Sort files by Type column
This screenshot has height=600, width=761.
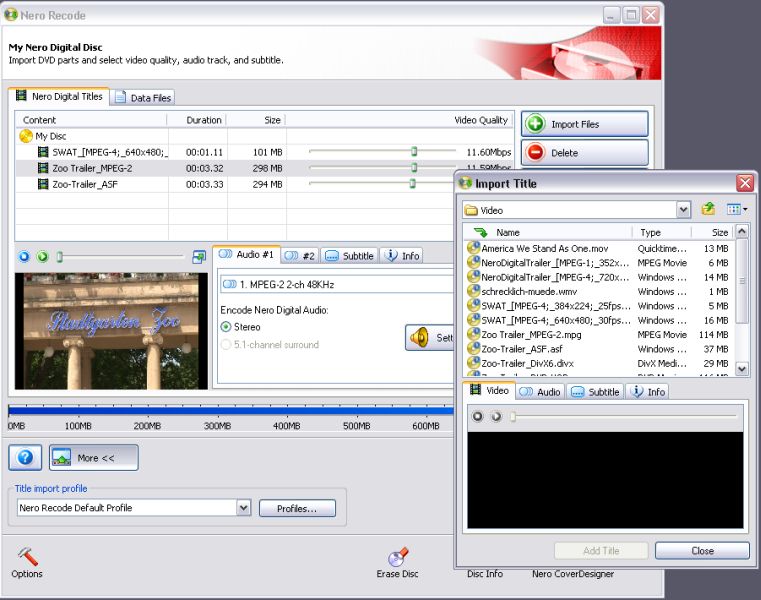tap(662, 233)
